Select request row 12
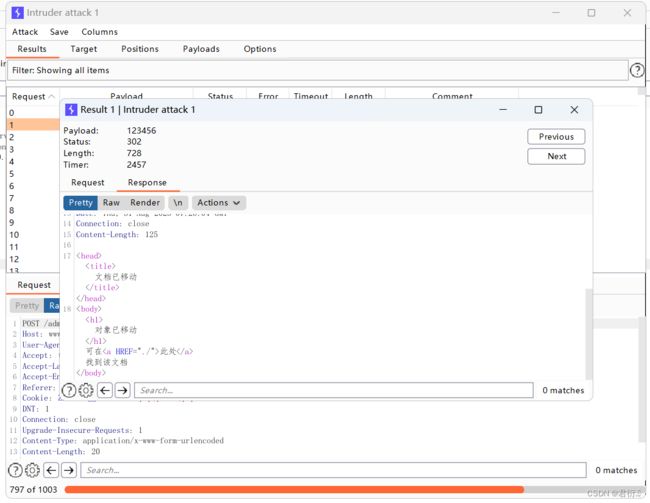 33,259
